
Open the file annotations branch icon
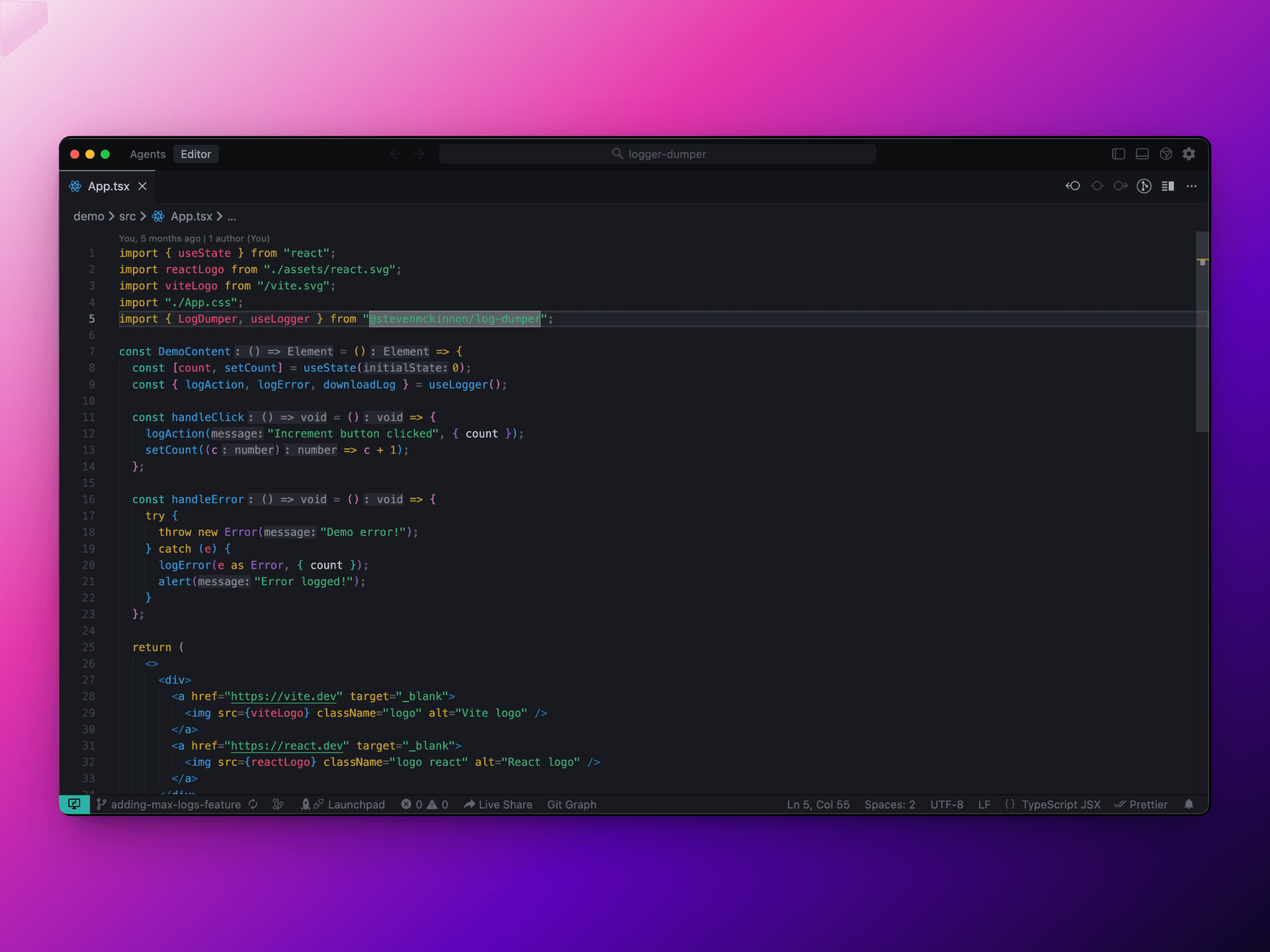[x=1144, y=186]
